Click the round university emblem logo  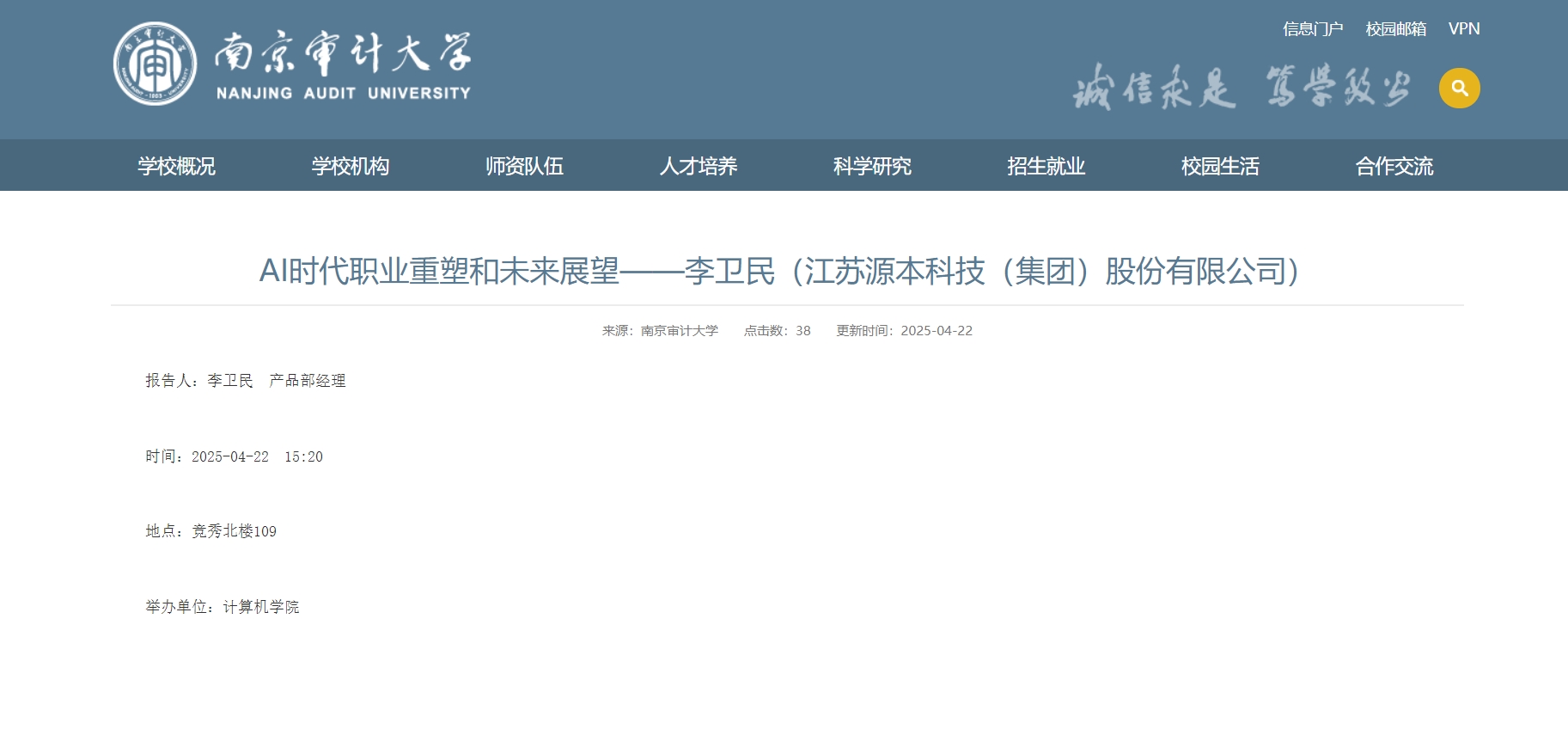[x=155, y=64]
